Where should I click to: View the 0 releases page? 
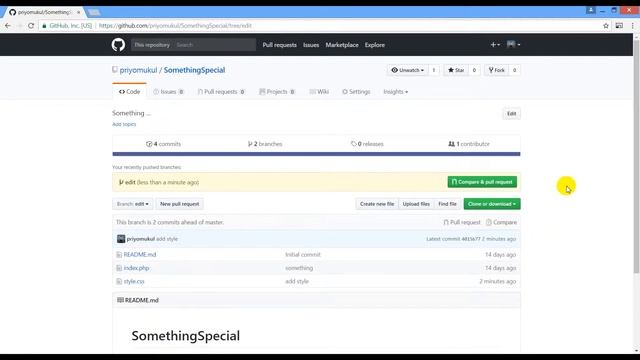pos(367,144)
